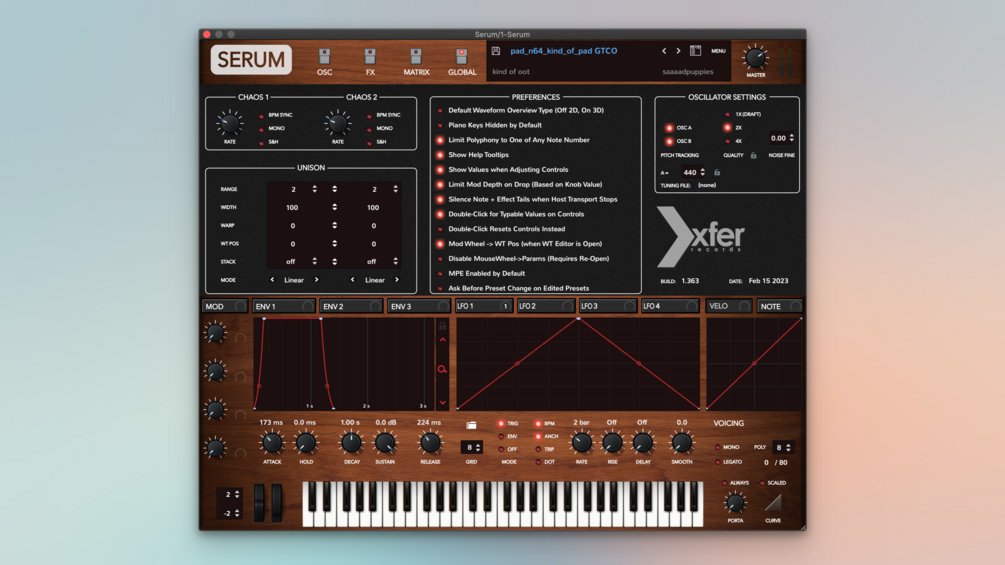Click the FX page switch icon
This screenshot has height=565, width=1005.
370,56
